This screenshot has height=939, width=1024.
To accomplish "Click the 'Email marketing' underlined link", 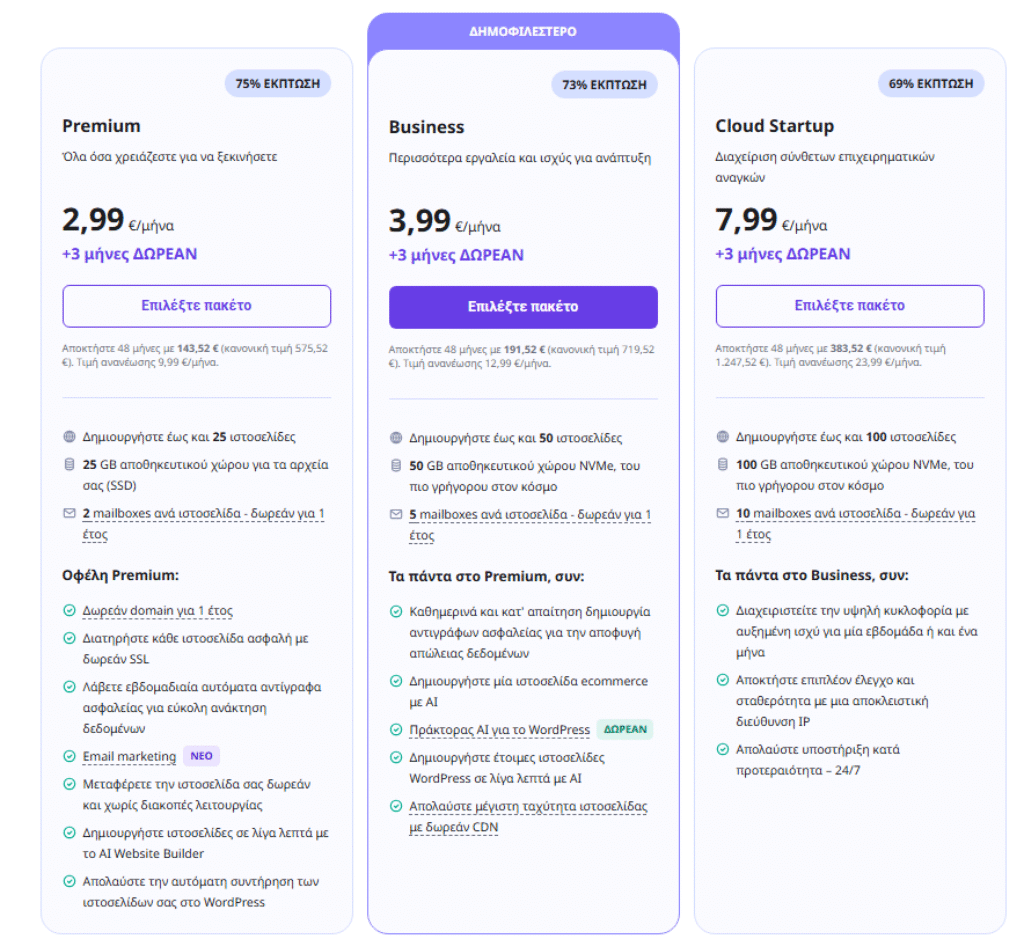I will pyautogui.click(x=129, y=757).
